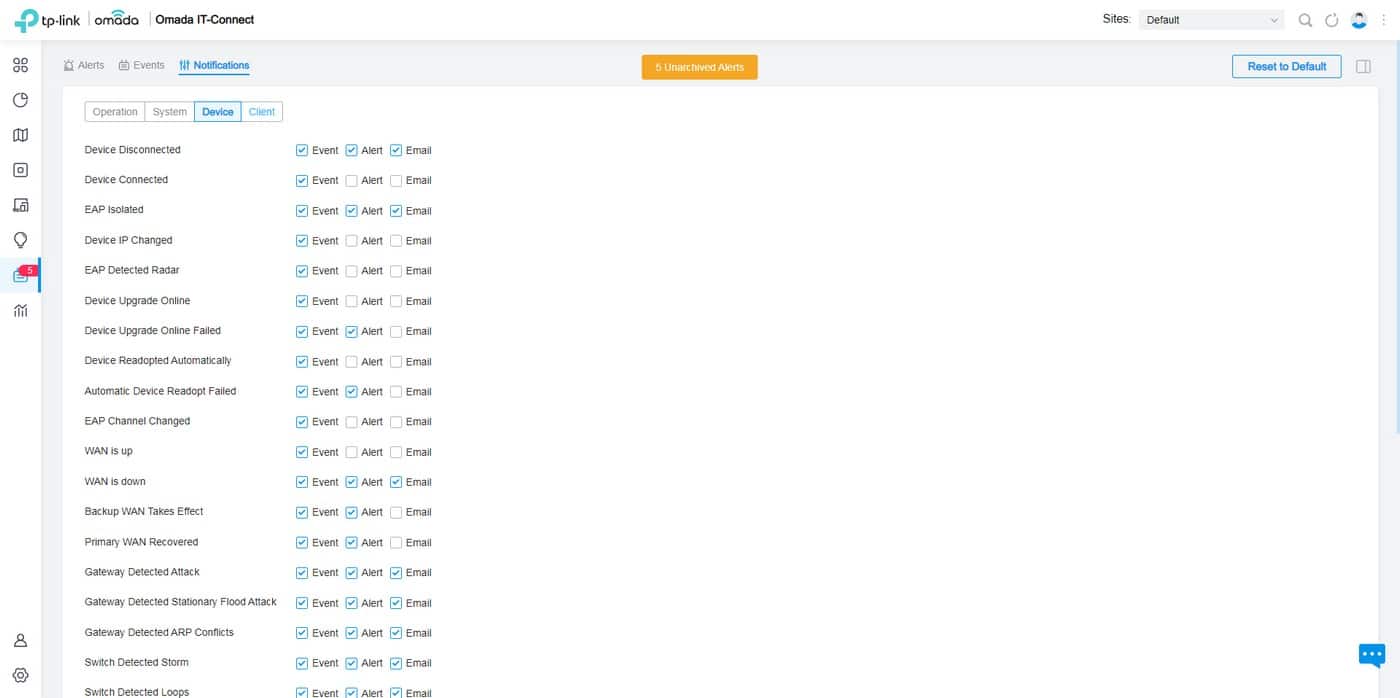Click the Device Disconnected label
The image size is (1400, 698).
pyautogui.click(x=133, y=150)
